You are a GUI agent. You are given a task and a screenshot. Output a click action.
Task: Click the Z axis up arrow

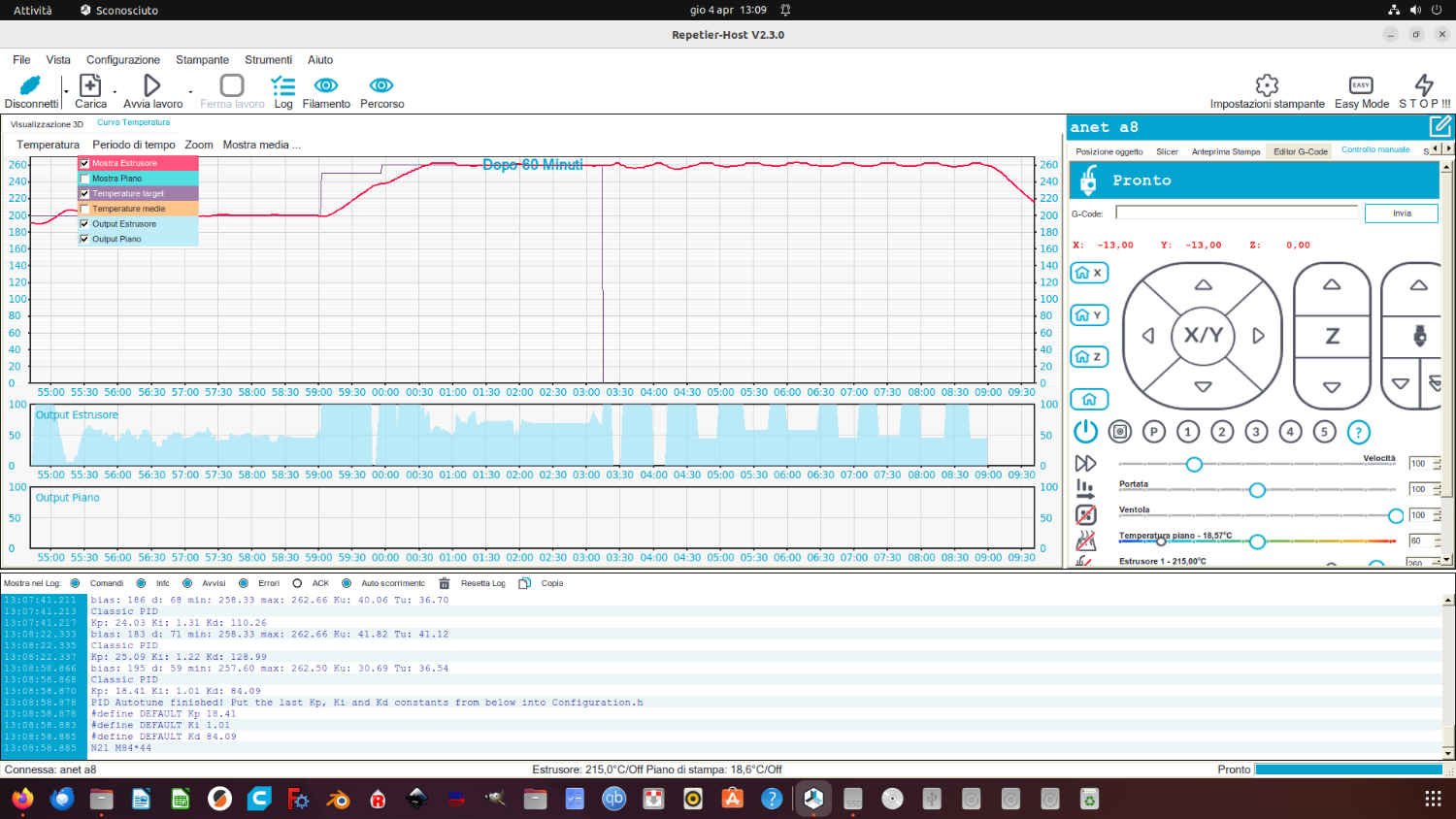click(x=1332, y=285)
